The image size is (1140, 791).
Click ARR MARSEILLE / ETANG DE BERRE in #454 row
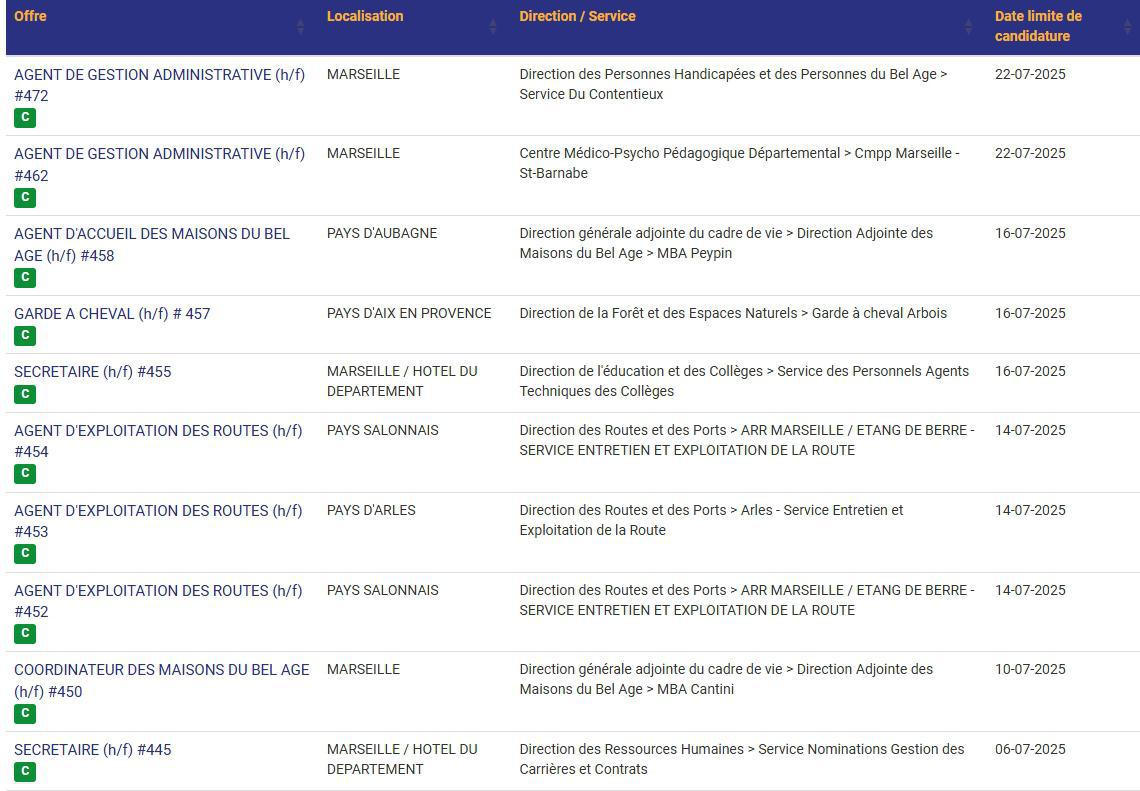point(854,430)
